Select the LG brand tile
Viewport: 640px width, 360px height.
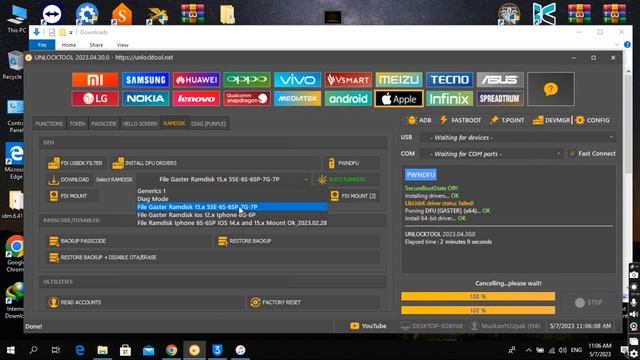click(x=95, y=98)
